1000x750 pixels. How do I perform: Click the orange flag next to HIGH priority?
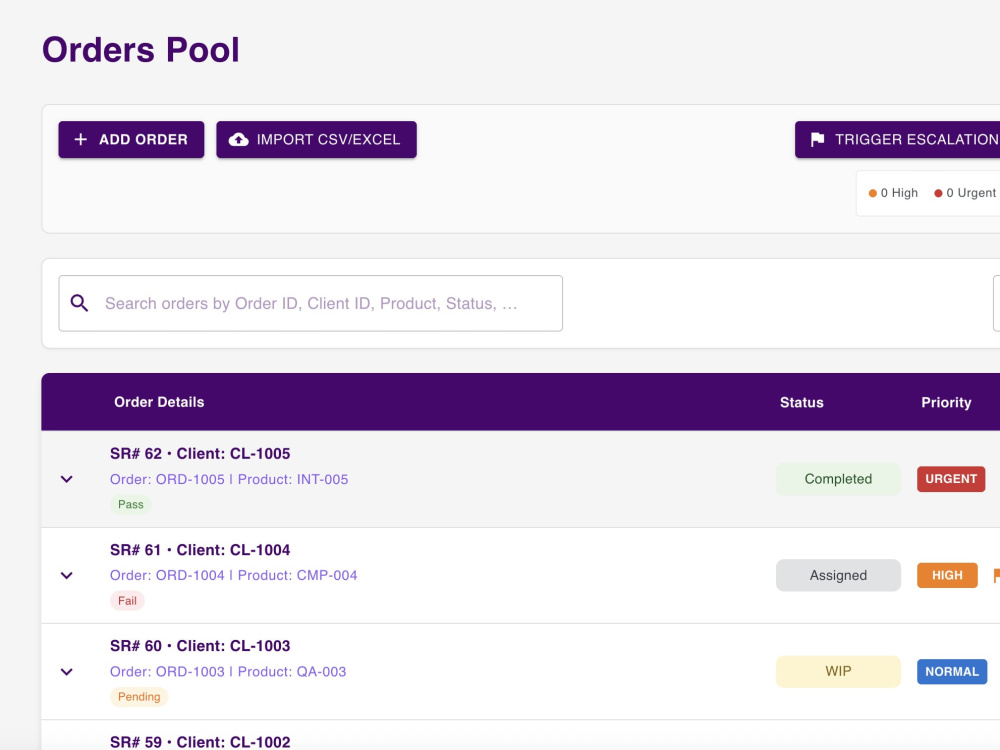click(x=996, y=575)
